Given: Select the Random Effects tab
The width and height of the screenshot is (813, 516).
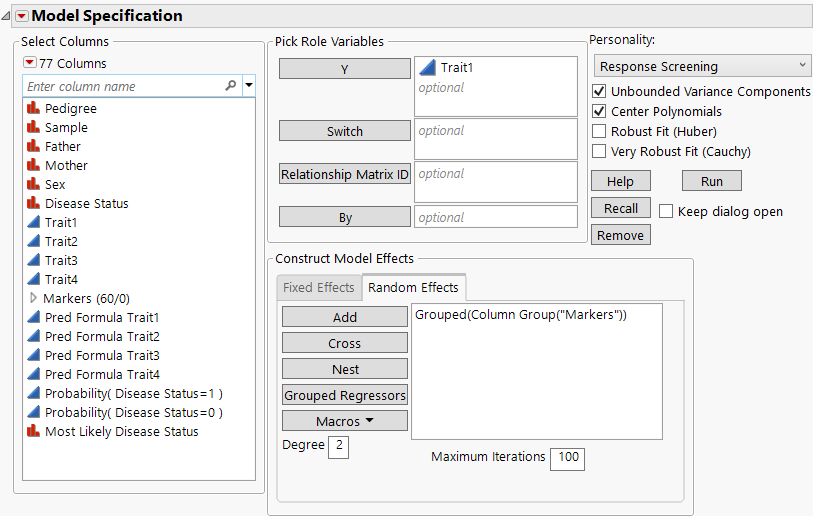Looking at the screenshot, I should [413, 288].
